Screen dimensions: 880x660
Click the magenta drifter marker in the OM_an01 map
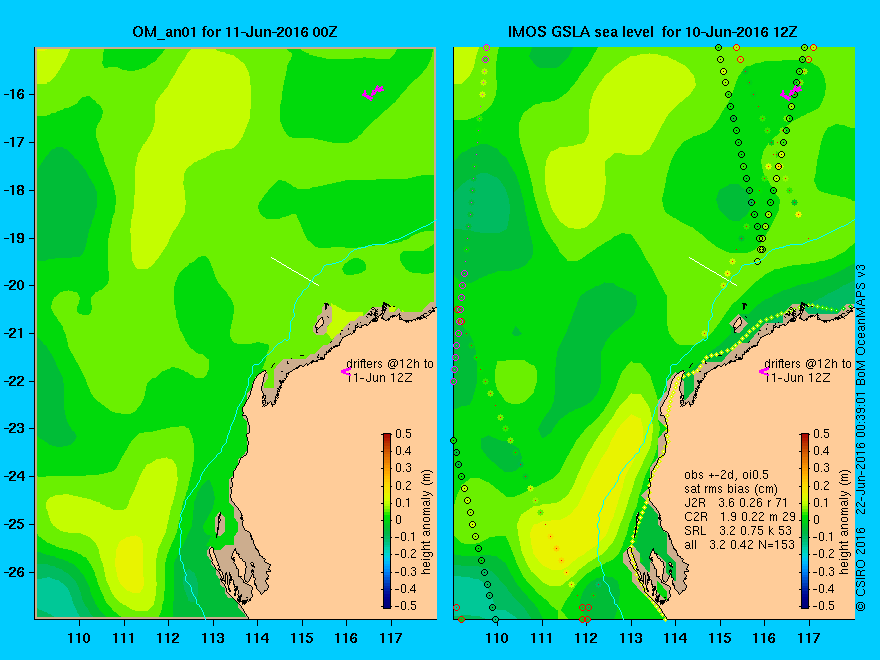(373, 93)
